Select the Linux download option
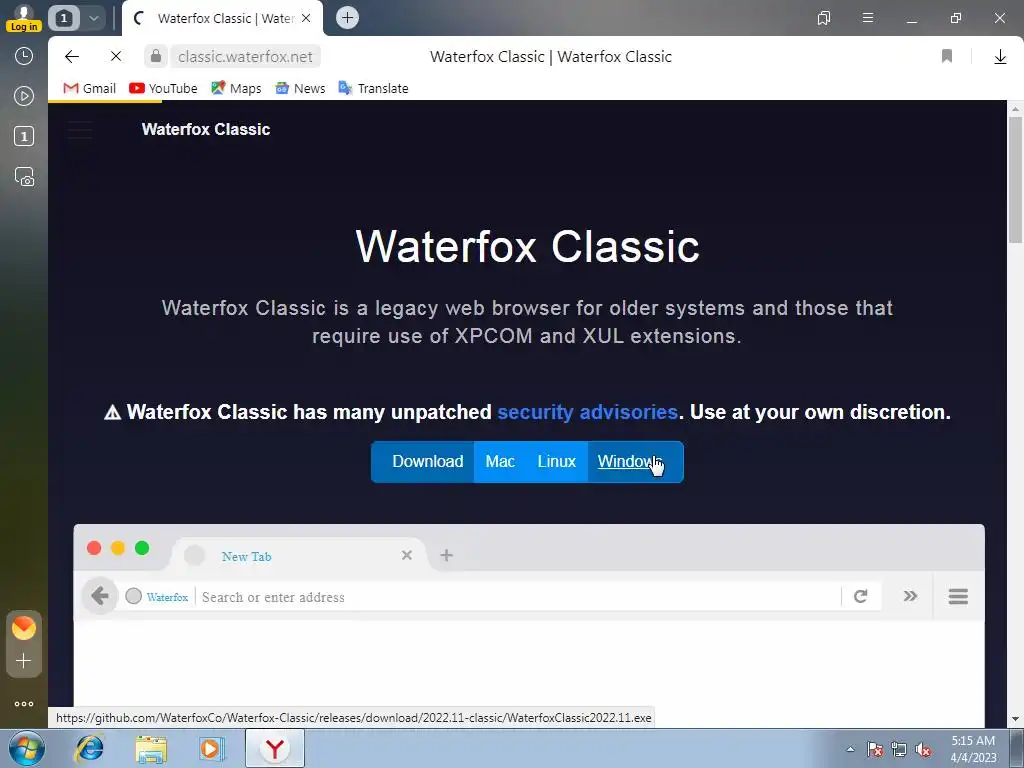Screen dimensions: 1024x768 point(556,462)
